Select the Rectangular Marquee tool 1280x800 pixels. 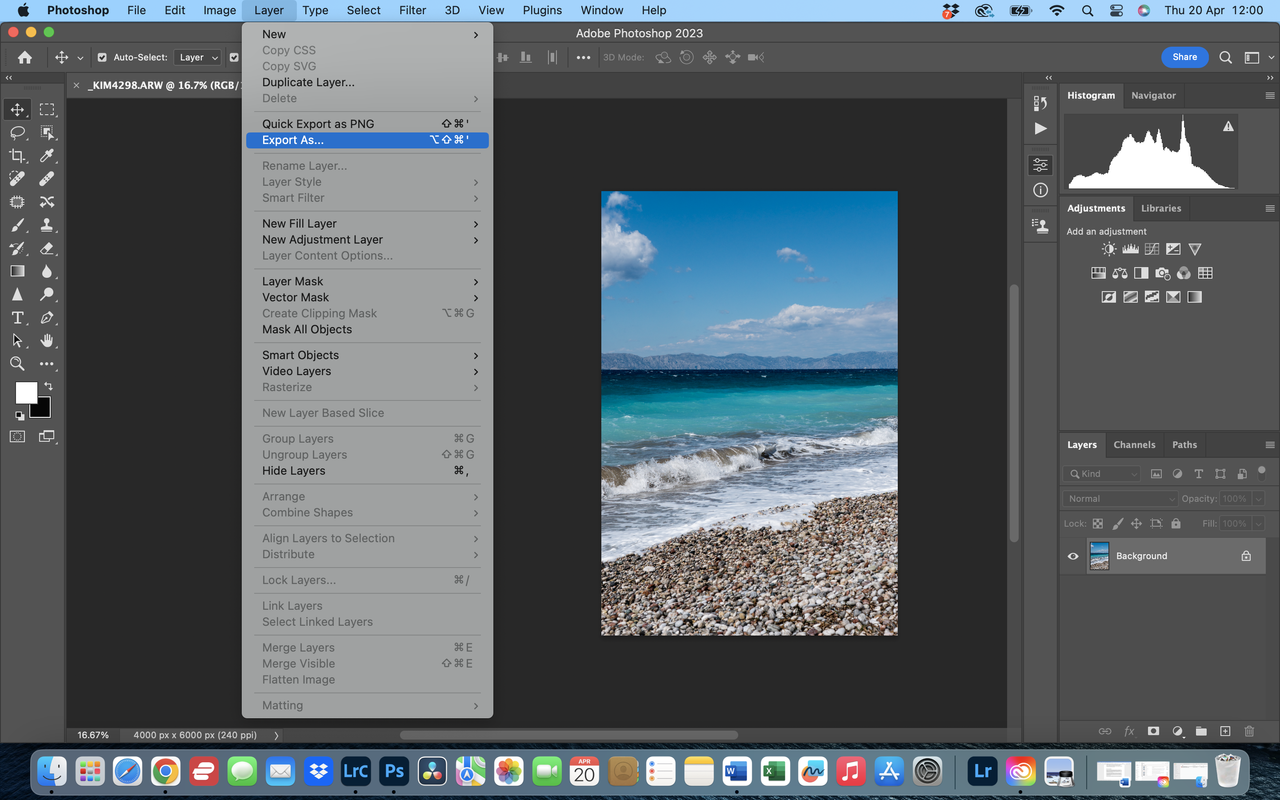[47, 110]
